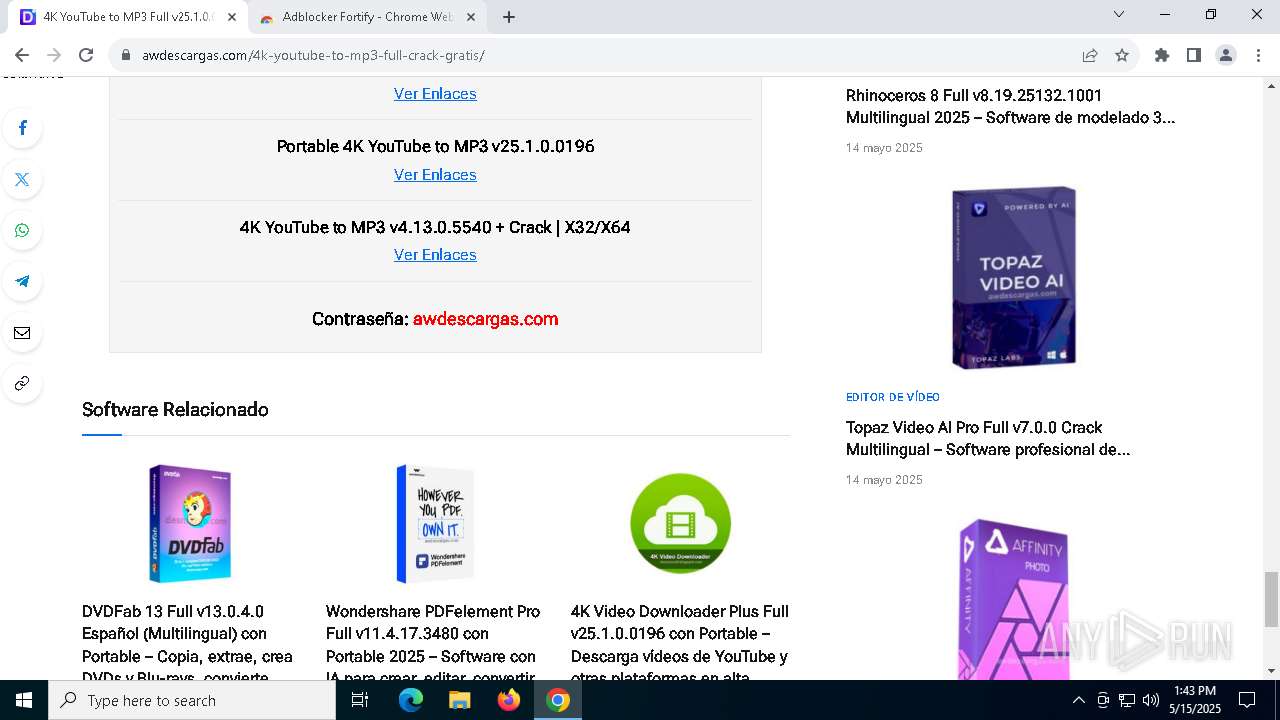Toggle the browser side panel
Image resolution: width=1280 pixels, height=720 pixels.
click(1193, 55)
